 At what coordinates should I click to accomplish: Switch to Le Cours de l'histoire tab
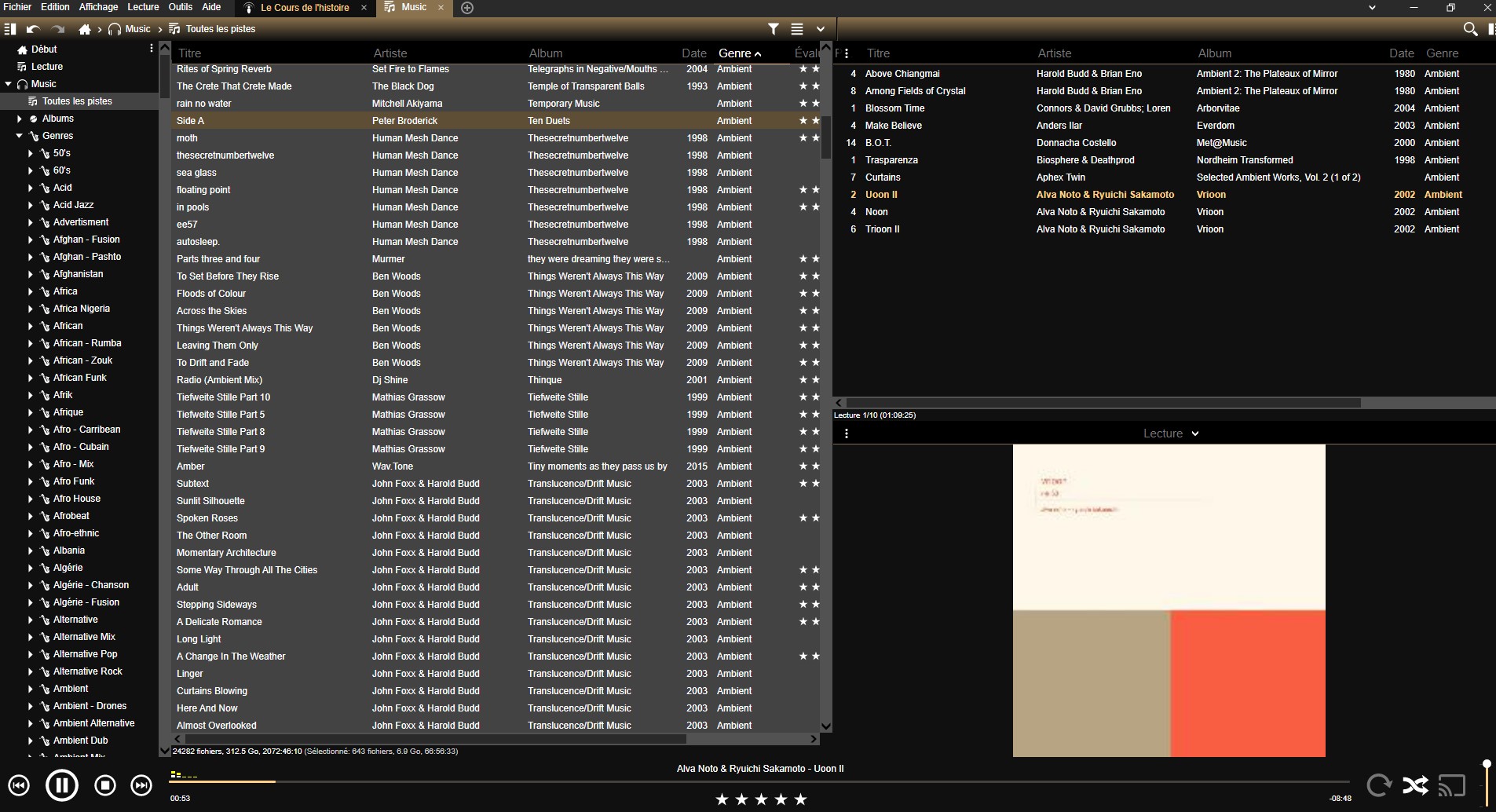coord(305,8)
